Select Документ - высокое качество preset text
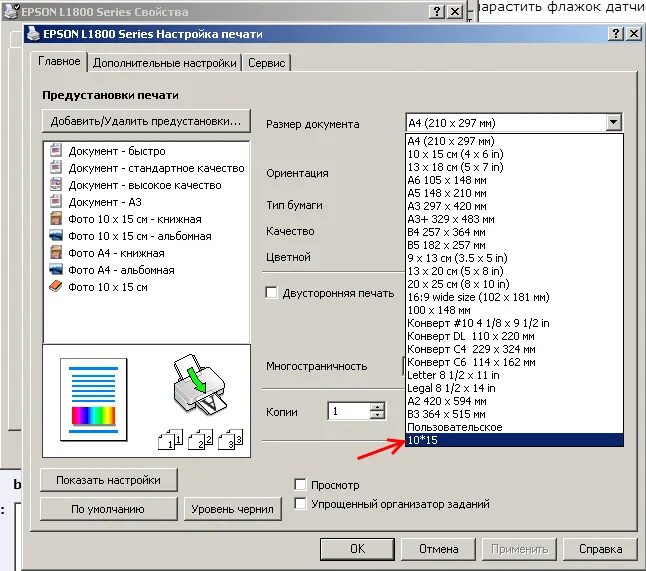This screenshot has width=646, height=571. (145, 185)
